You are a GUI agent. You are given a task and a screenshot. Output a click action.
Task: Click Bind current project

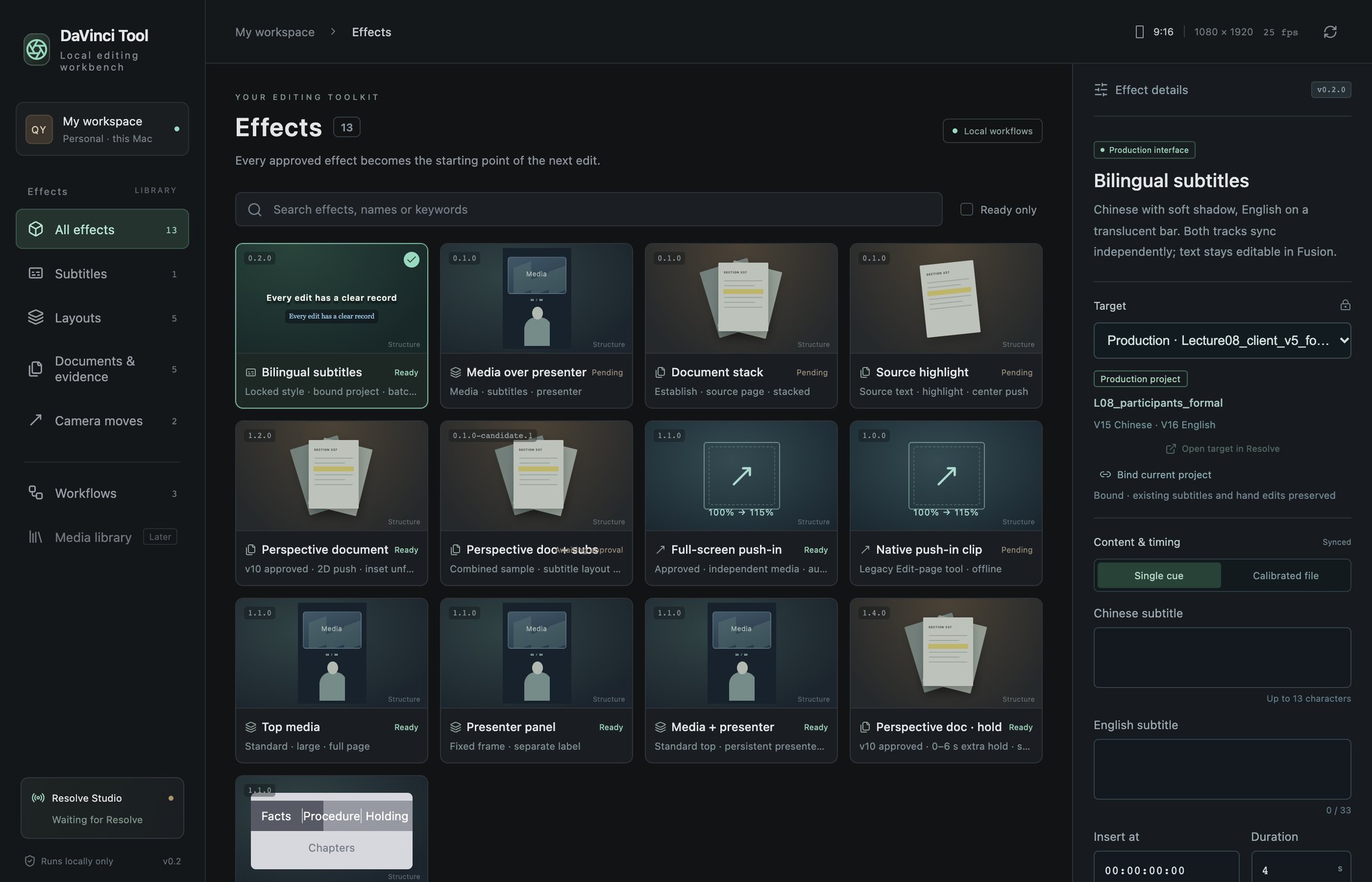tap(1156, 475)
